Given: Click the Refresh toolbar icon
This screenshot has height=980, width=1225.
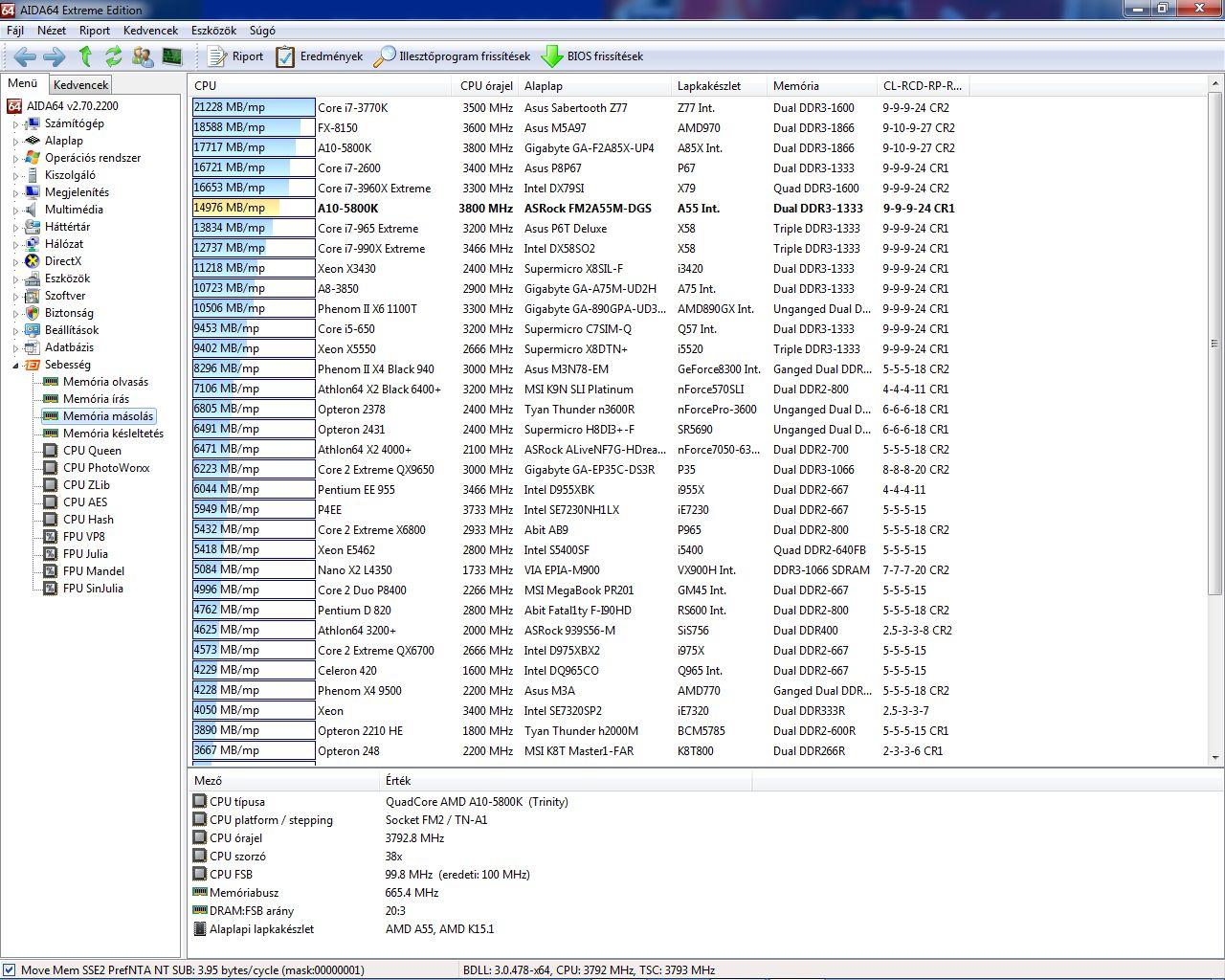Looking at the screenshot, I should [x=114, y=56].
